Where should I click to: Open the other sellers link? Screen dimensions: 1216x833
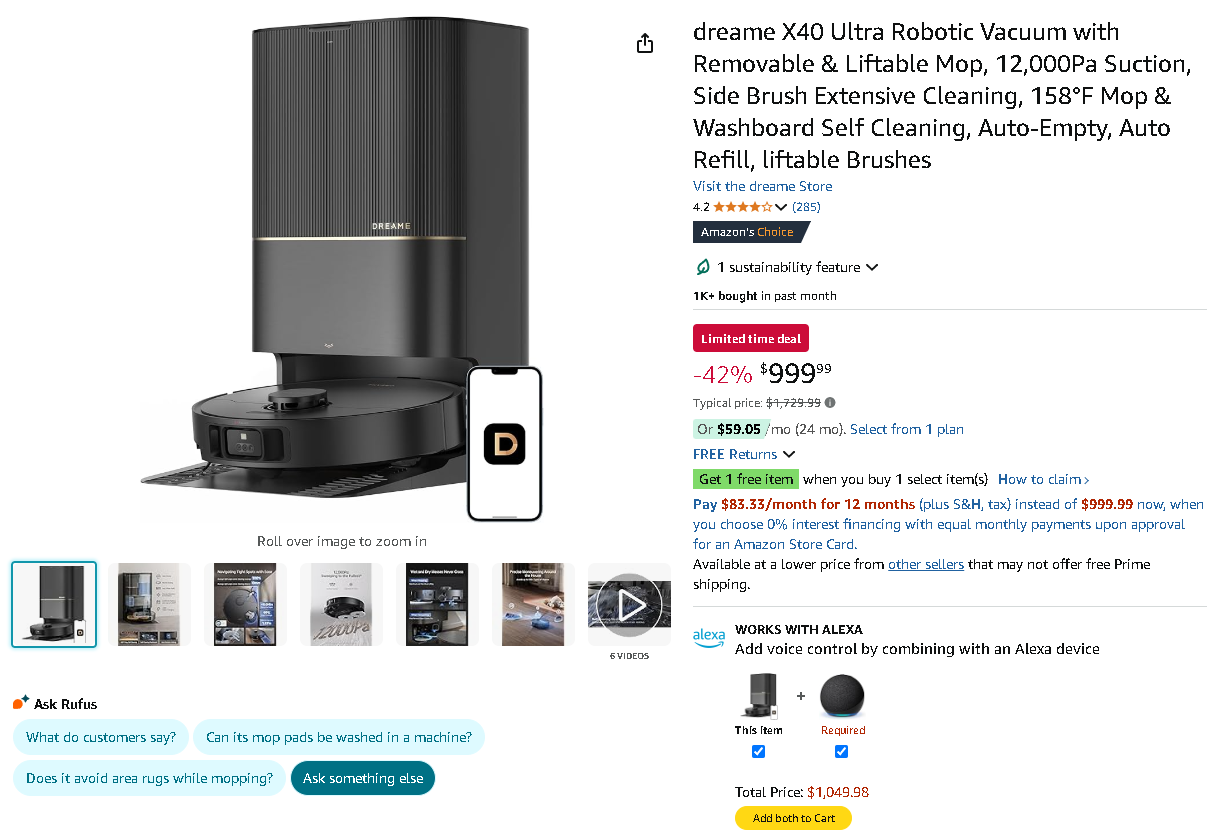[x=925, y=564]
